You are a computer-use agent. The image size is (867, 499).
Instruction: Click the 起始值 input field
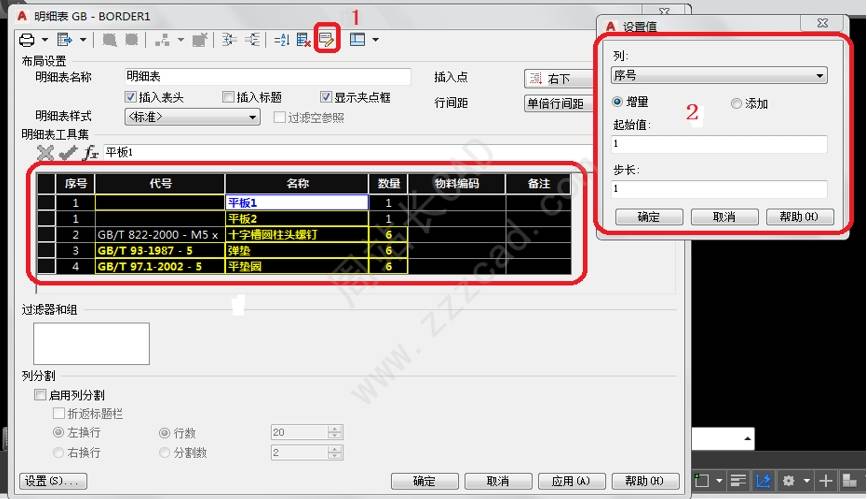pos(718,144)
